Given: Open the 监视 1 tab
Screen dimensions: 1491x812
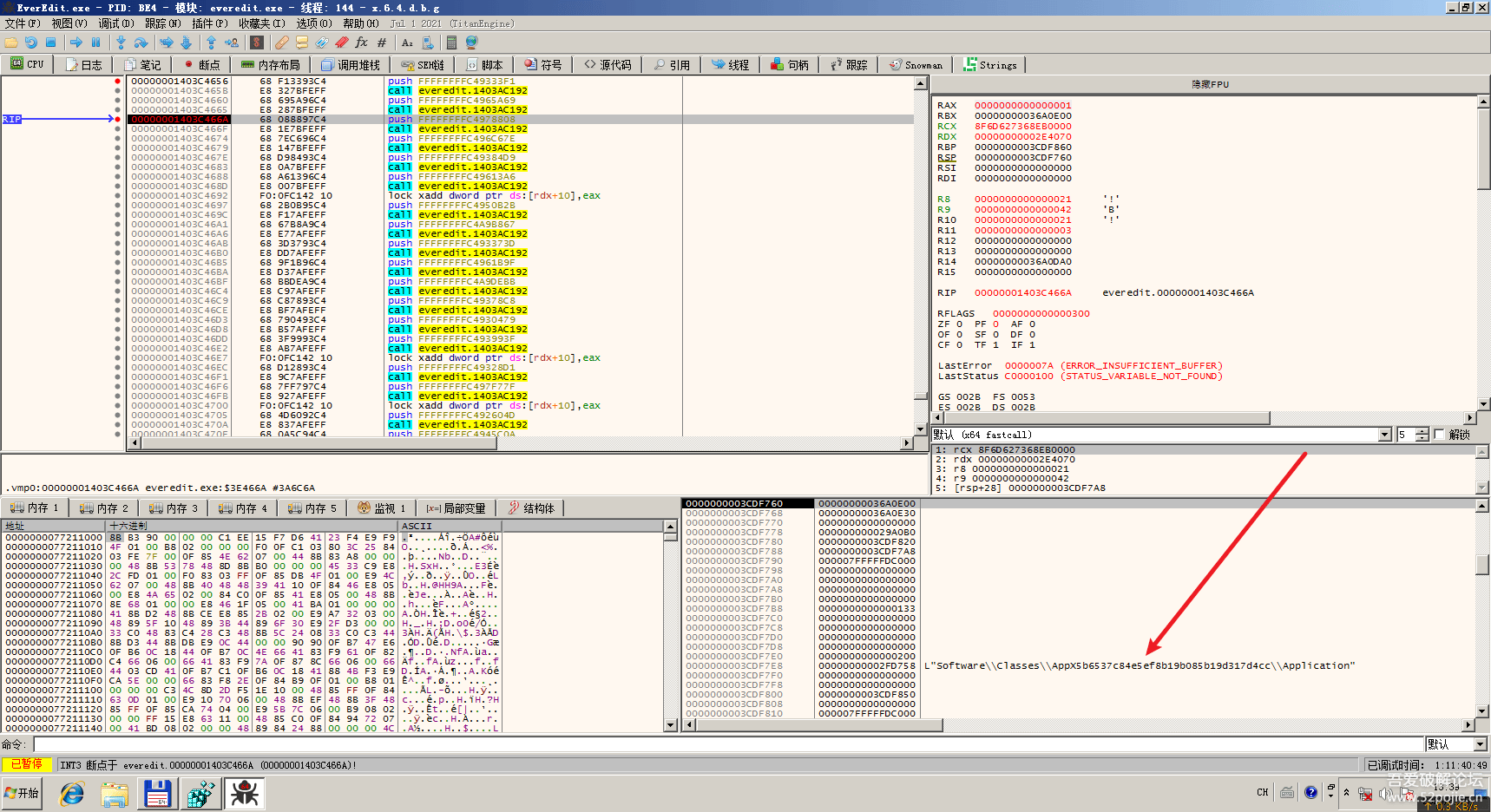Looking at the screenshot, I should pos(382,508).
